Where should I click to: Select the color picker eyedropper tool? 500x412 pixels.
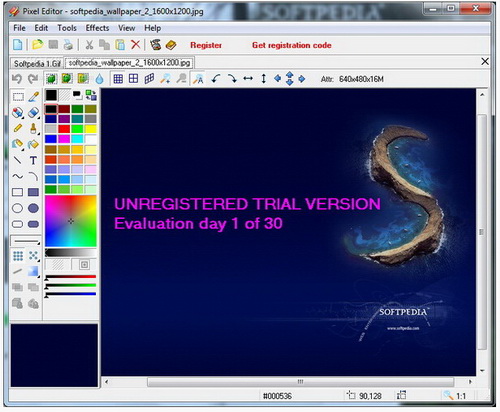click(34, 97)
